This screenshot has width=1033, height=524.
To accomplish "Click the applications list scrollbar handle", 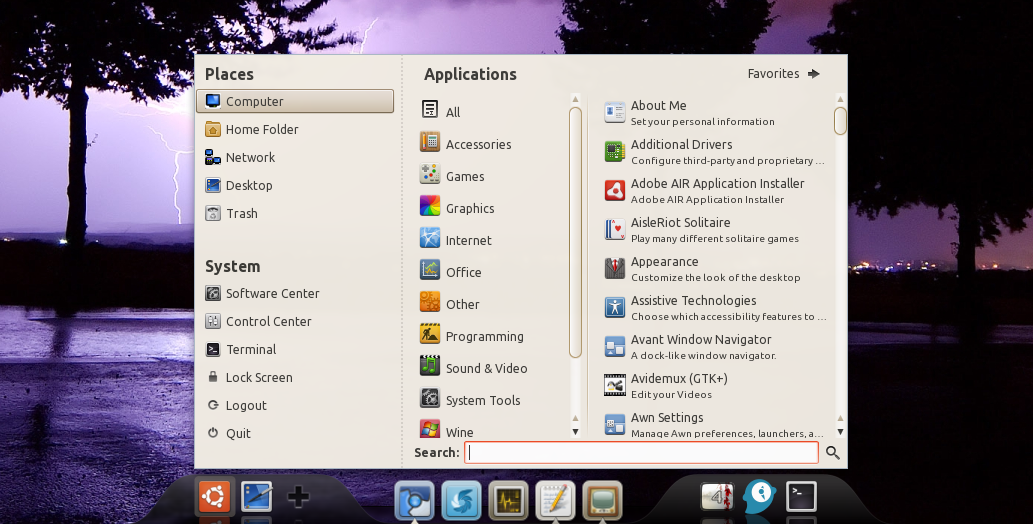I will pyautogui.click(x=840, y=121).
